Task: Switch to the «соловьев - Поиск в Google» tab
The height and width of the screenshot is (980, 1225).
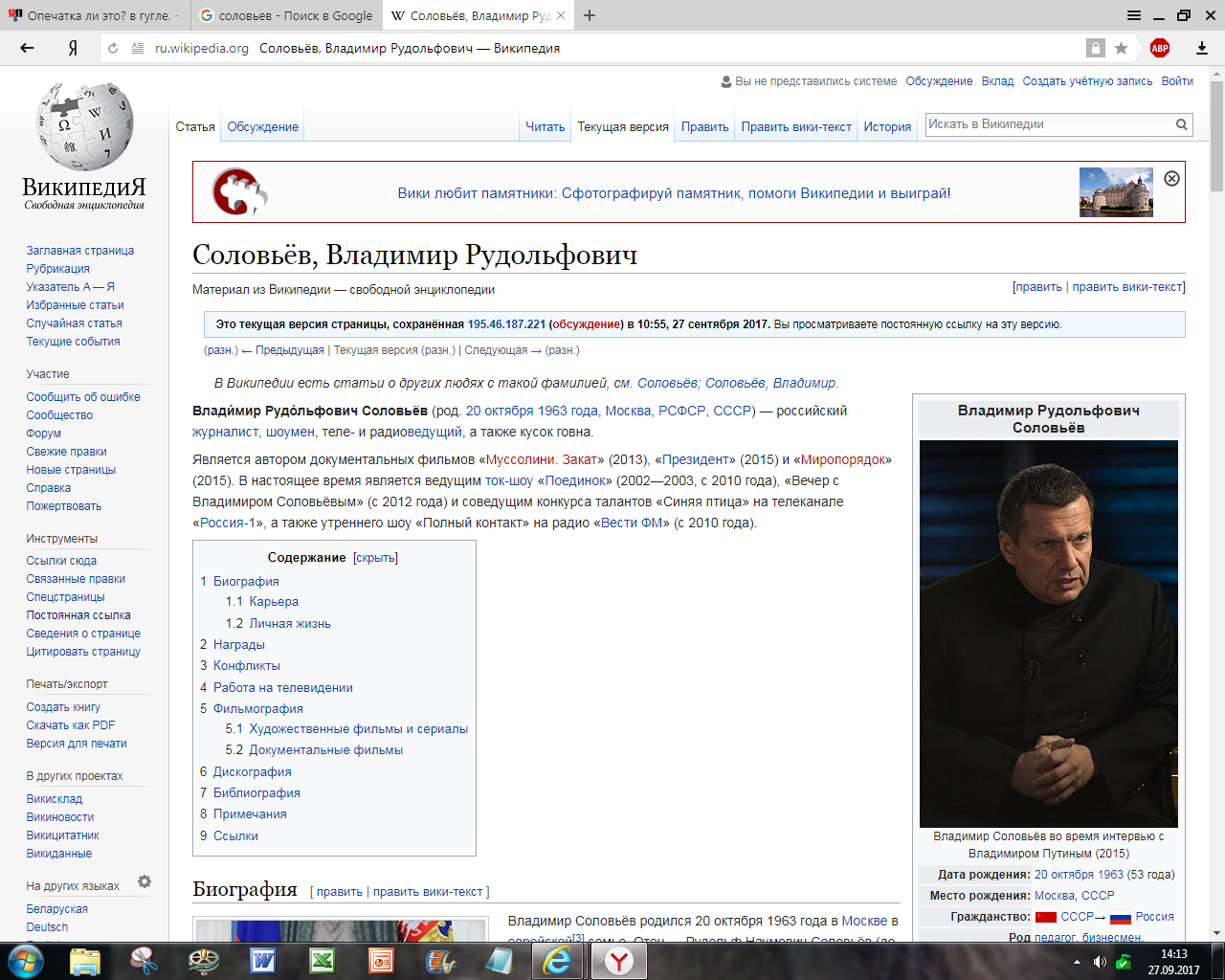Action: [x=286, y=15]
